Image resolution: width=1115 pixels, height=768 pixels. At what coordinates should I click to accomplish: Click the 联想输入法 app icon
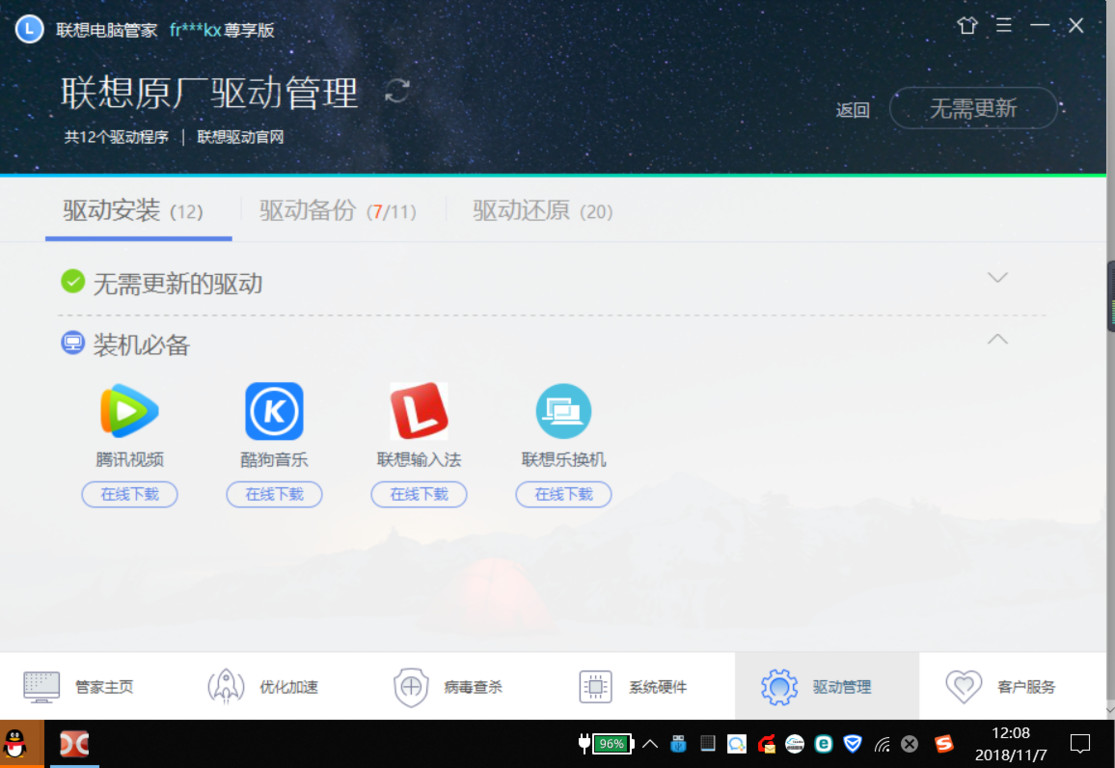(x=419, y=411)
